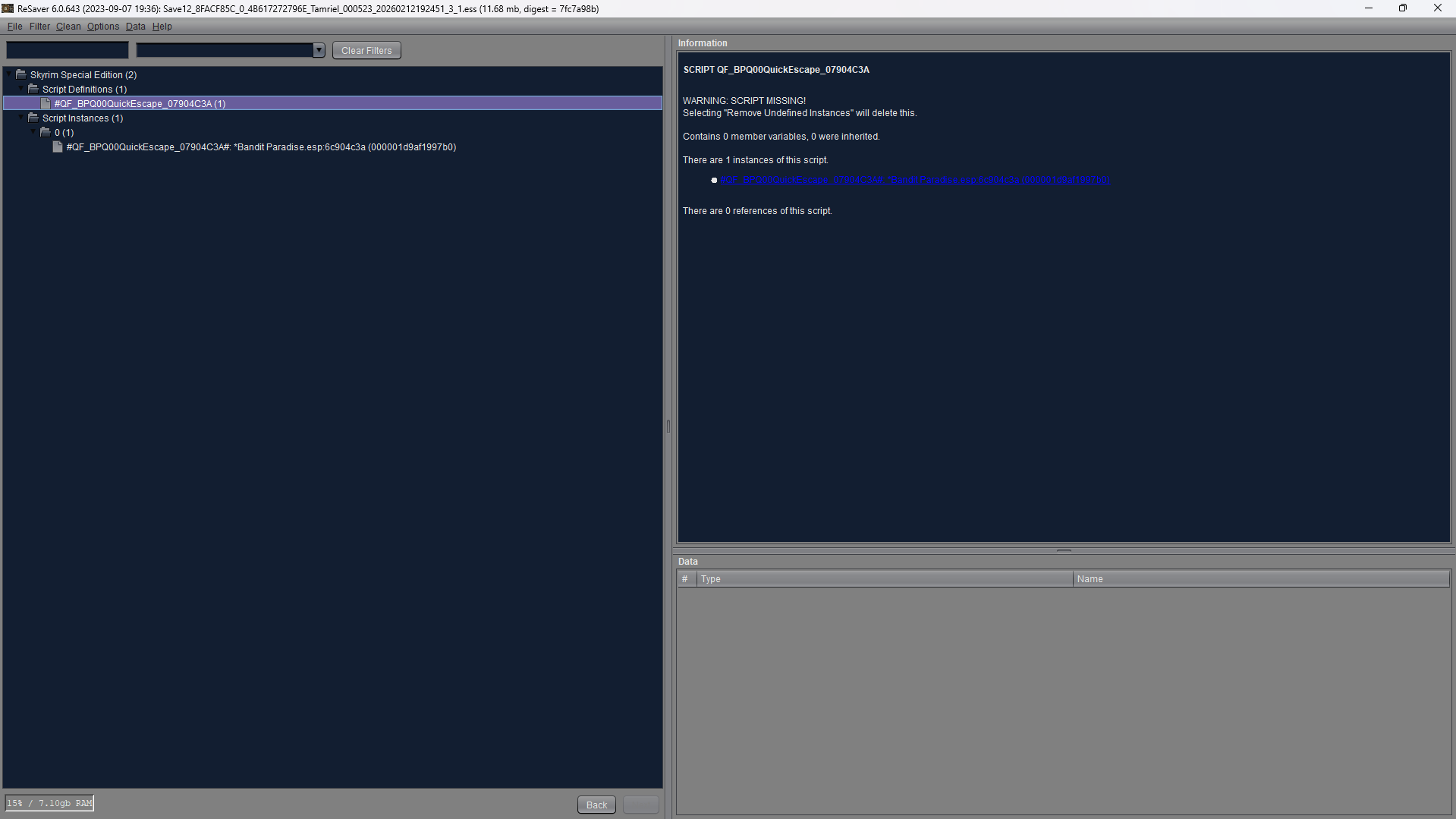Click the 0 (1) folder icon
This screenshot has height=819, width=1456.
(46, 132)
